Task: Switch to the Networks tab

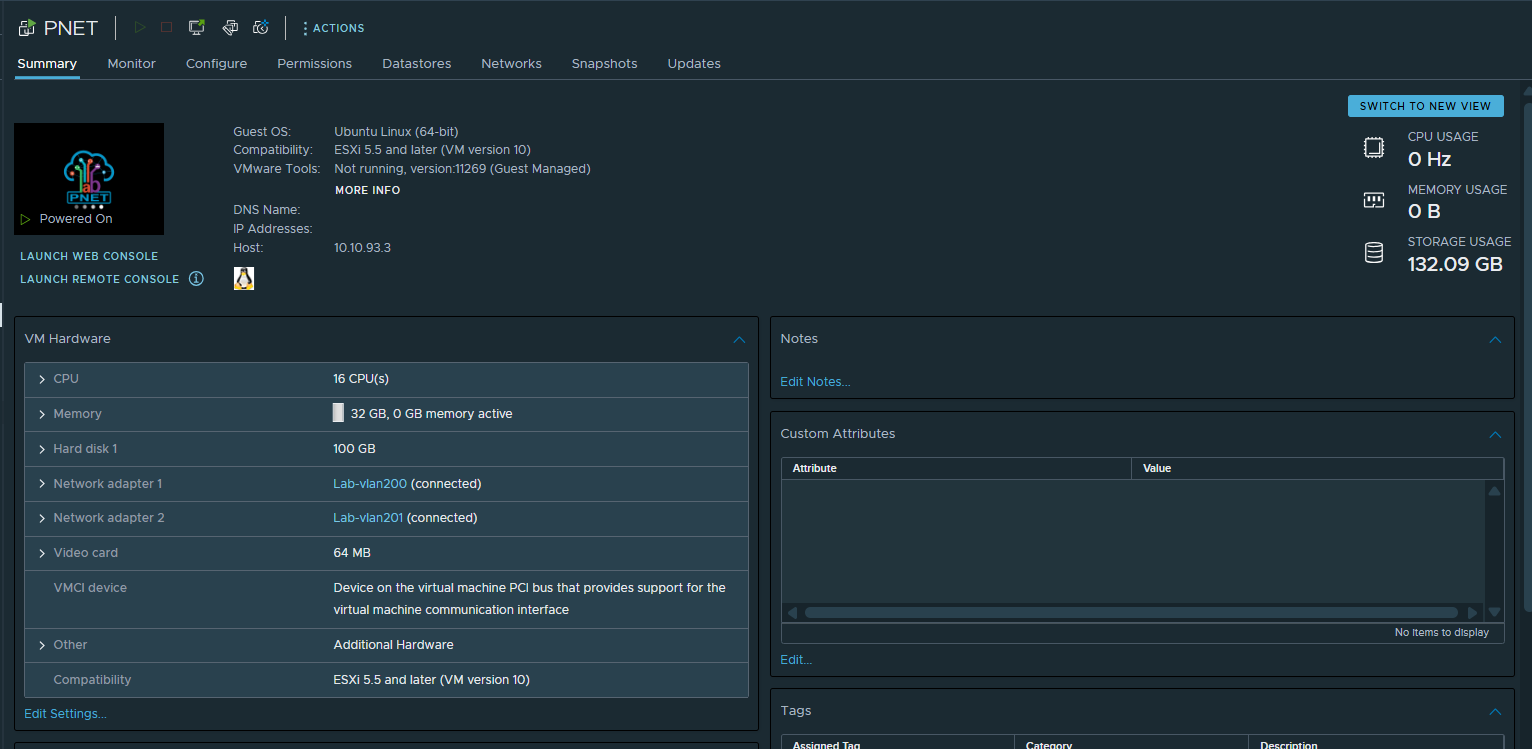Action: (511, 64)
